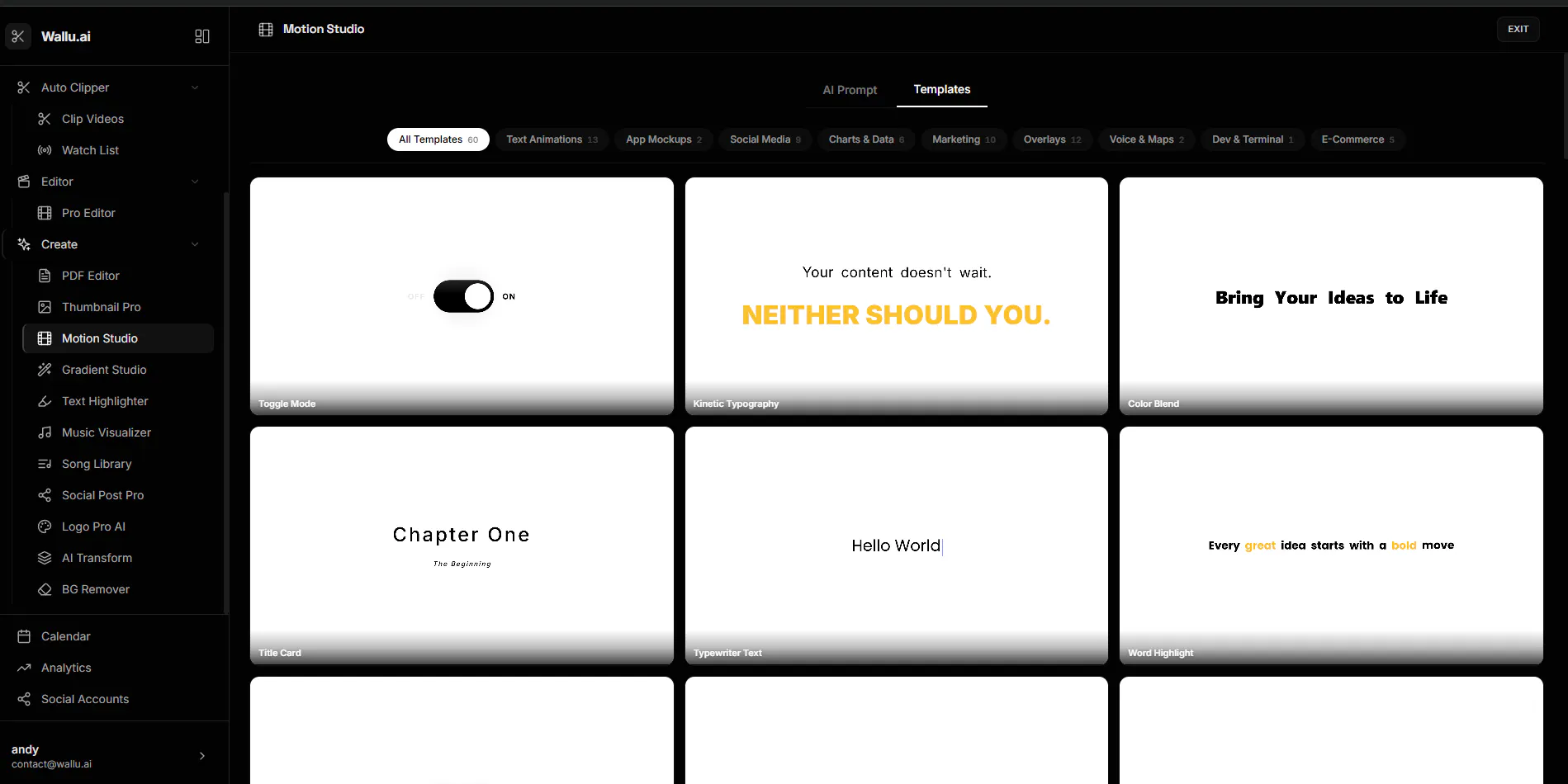Open the Toggle Mode template
1568x784 pixels.
[x=462, y=296]
